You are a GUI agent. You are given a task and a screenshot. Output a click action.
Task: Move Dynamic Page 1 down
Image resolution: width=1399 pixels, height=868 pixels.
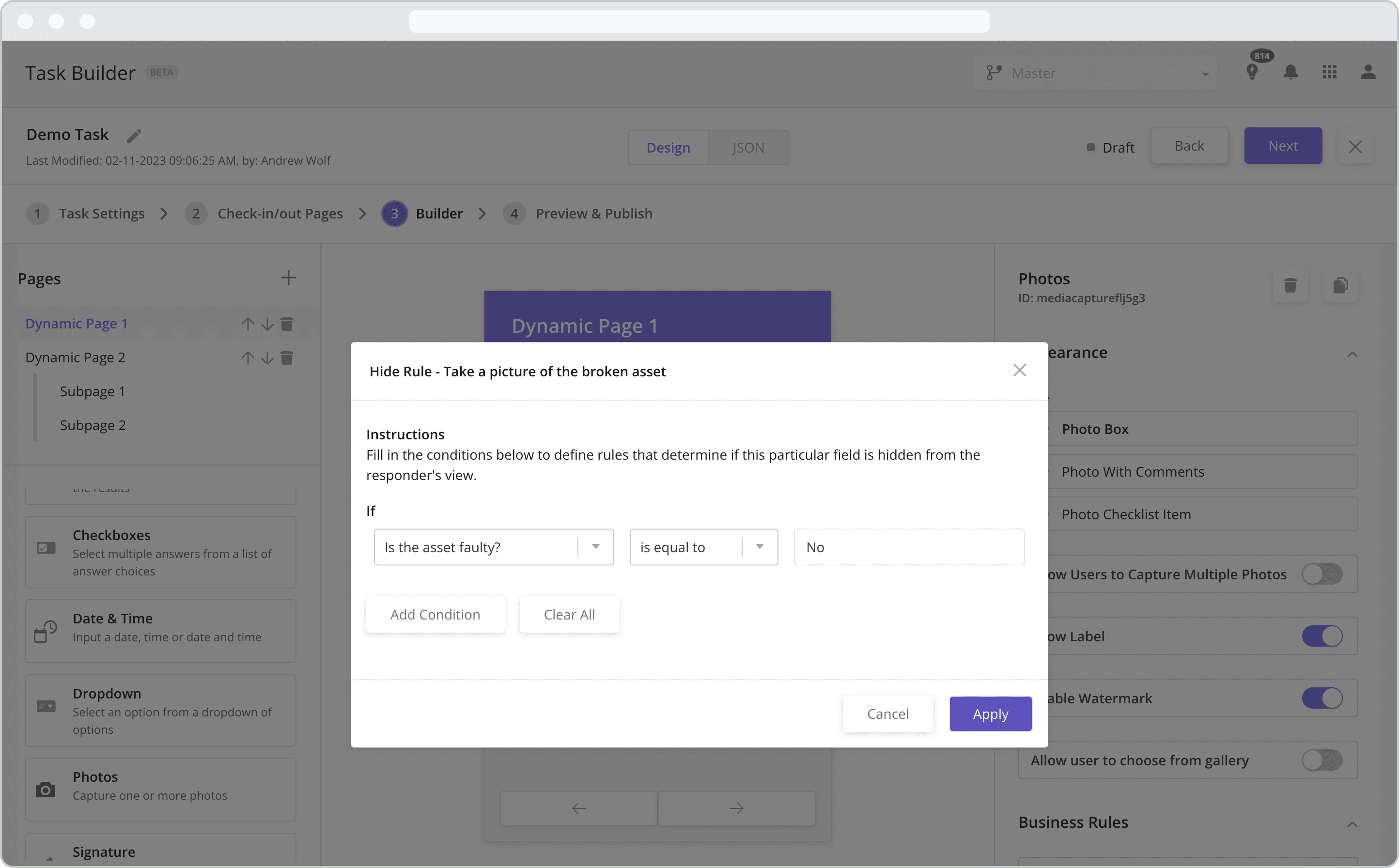267,325
